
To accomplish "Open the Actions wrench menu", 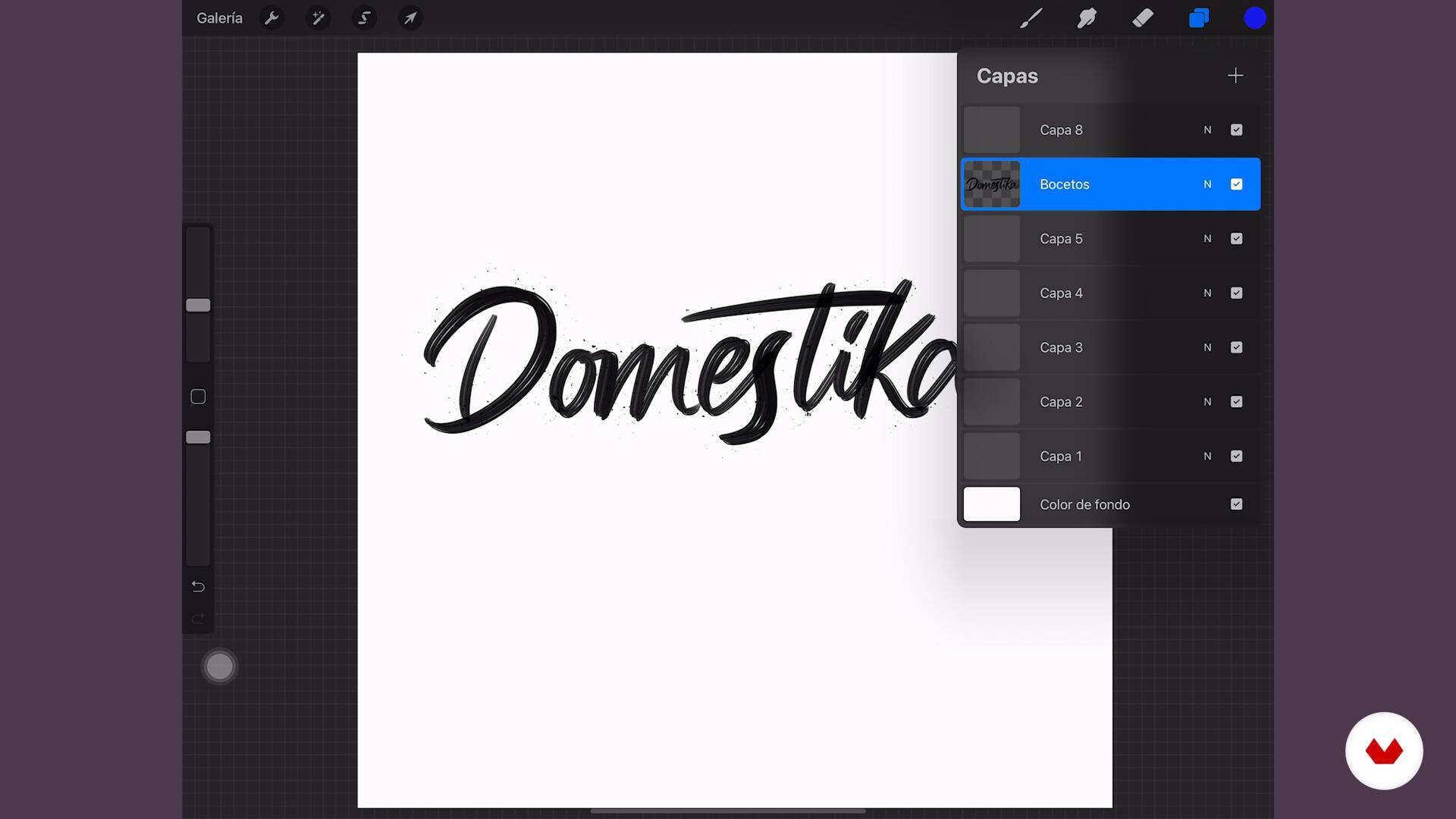I will [x=271, y=17].
